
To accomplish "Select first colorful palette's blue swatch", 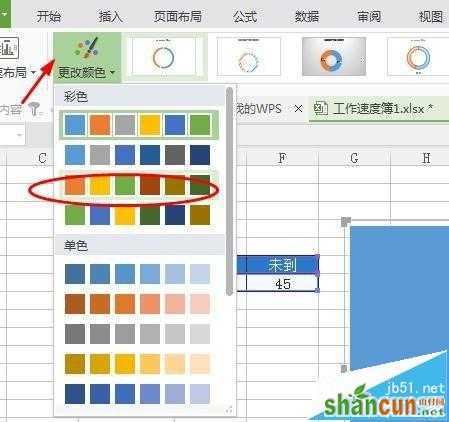I will [75, 125].
